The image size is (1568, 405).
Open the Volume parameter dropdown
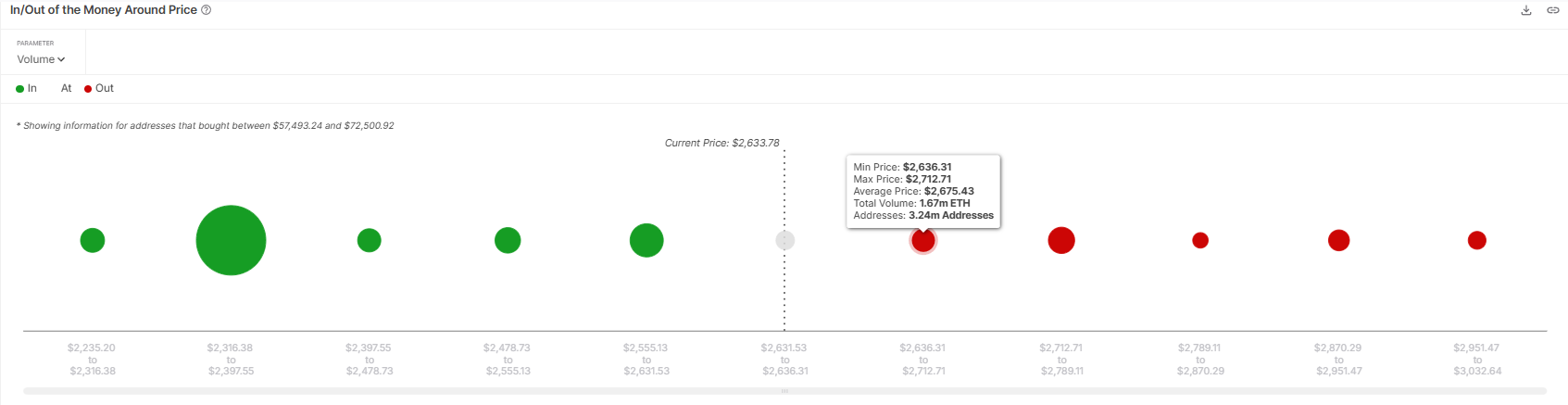(41, 59)
